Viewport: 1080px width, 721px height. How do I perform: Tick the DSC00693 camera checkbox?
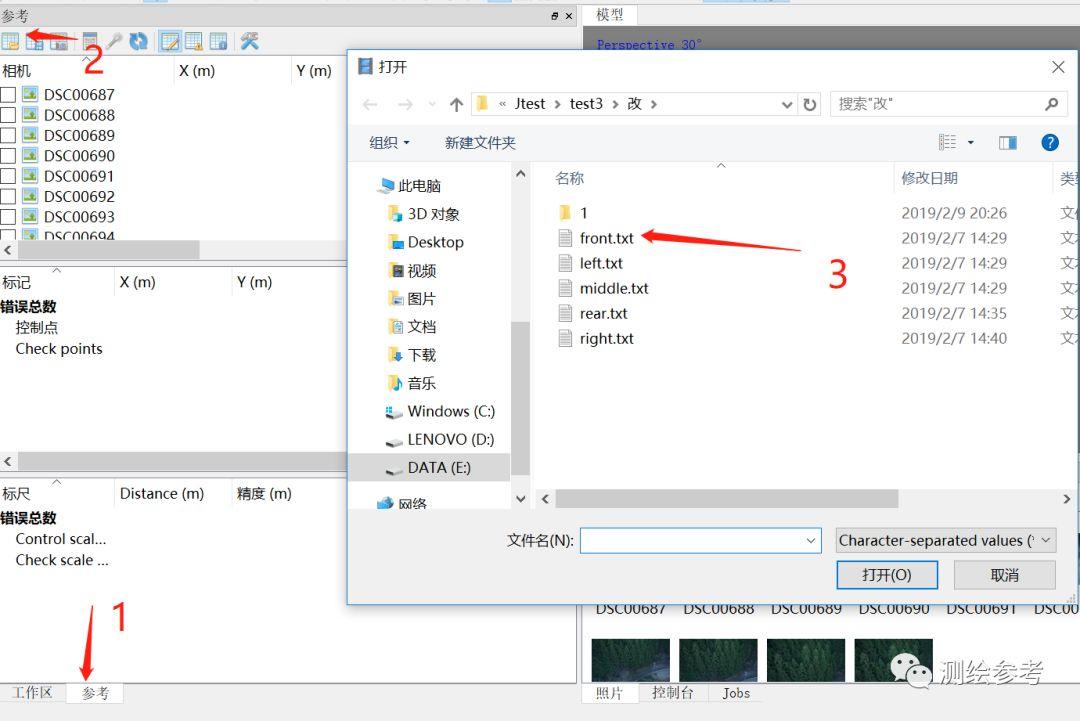8,216
